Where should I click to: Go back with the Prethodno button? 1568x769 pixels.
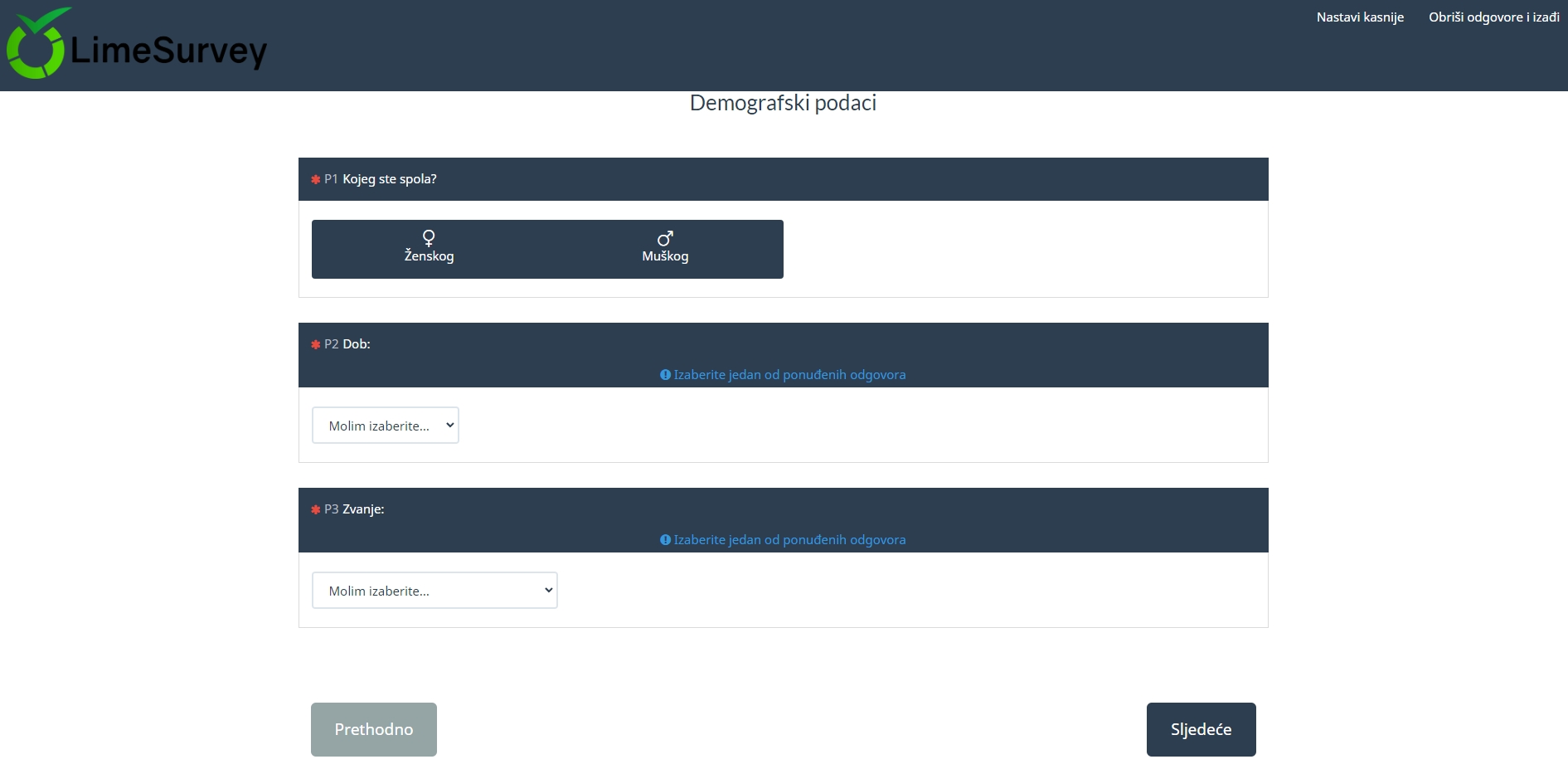point(373,729)
